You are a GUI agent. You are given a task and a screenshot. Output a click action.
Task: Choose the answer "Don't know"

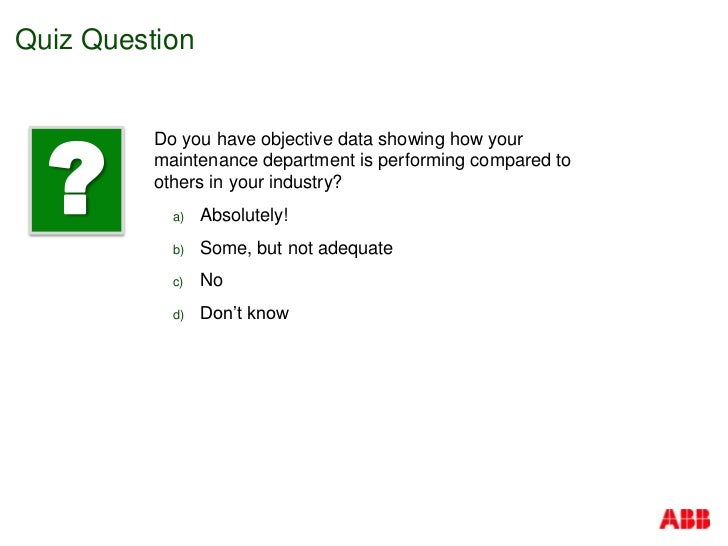(x=244, y=313)
